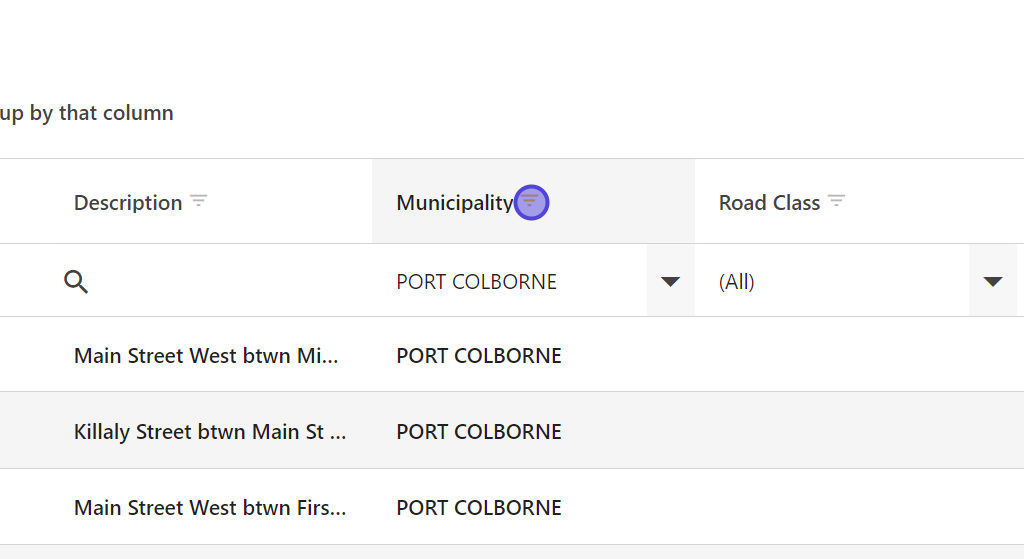
Task: Click the (All) Road Class filter box
Action: coord(830,282)
